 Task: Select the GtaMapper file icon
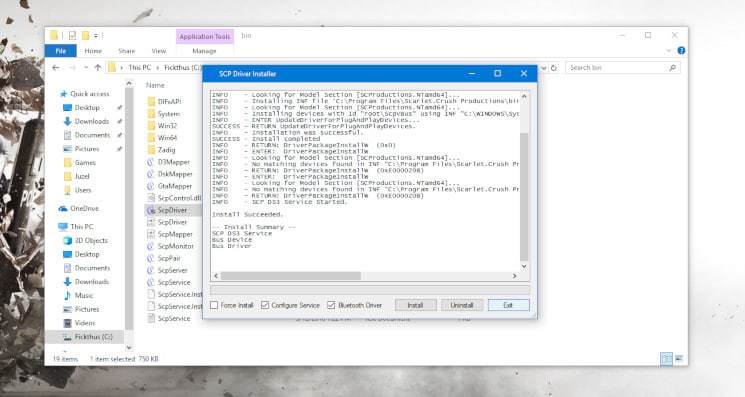(151, 186)
